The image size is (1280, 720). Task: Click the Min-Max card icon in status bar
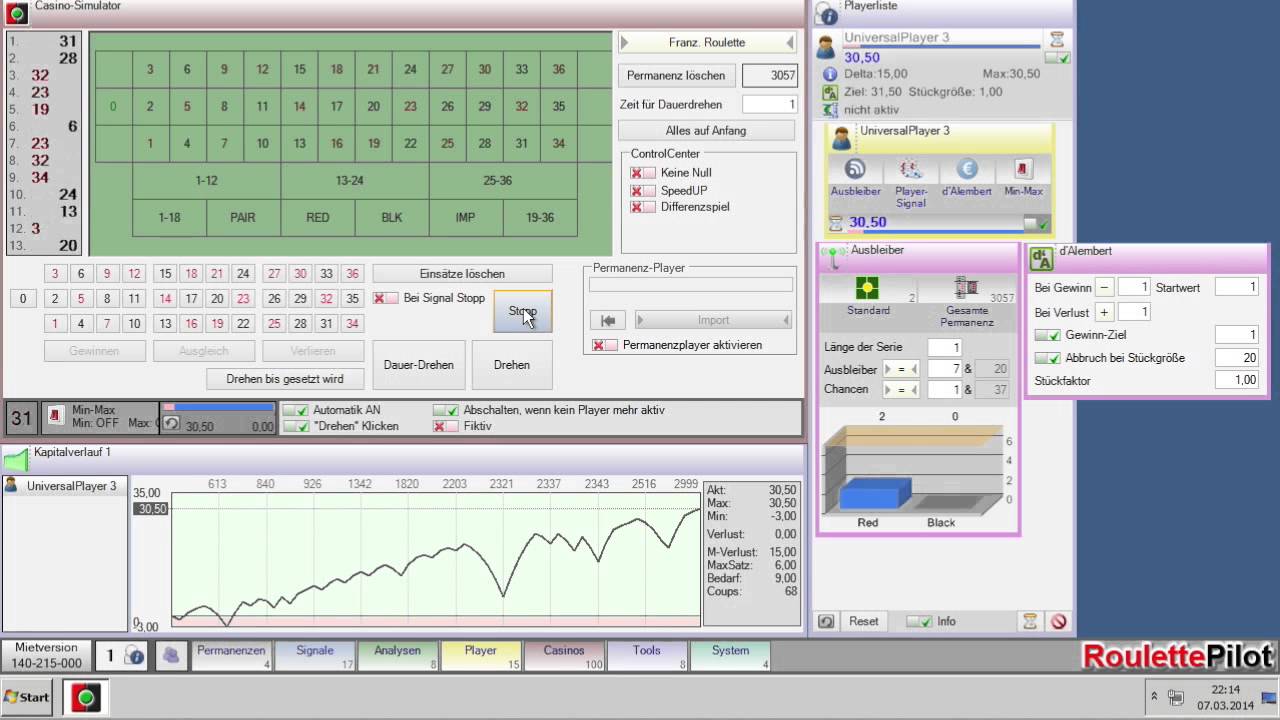coord(56,414)
